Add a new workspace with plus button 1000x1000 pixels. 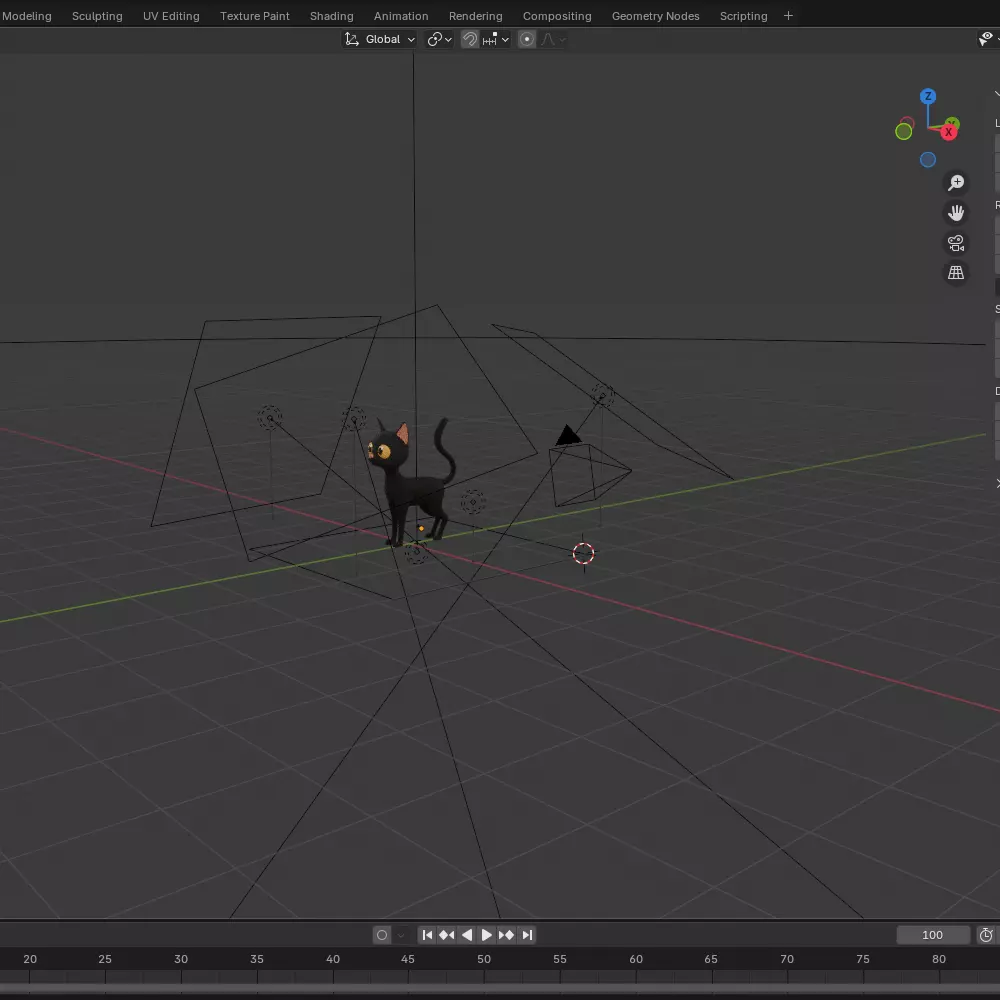[x=788, y=16]
